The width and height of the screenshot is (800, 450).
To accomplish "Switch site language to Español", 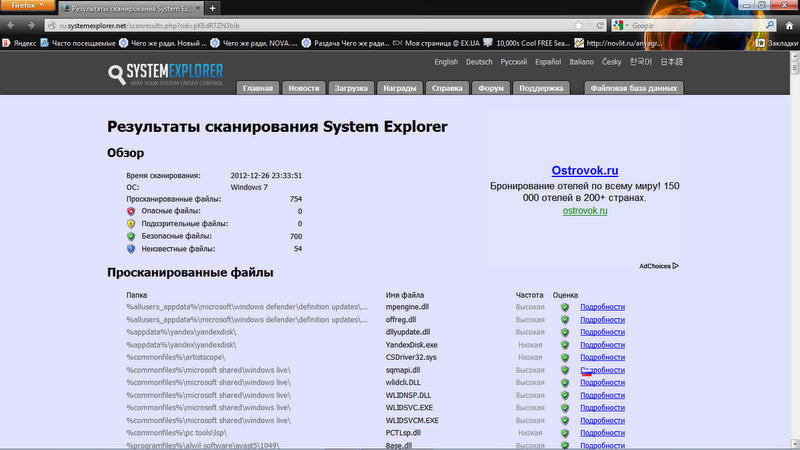I will pos(548,62).
